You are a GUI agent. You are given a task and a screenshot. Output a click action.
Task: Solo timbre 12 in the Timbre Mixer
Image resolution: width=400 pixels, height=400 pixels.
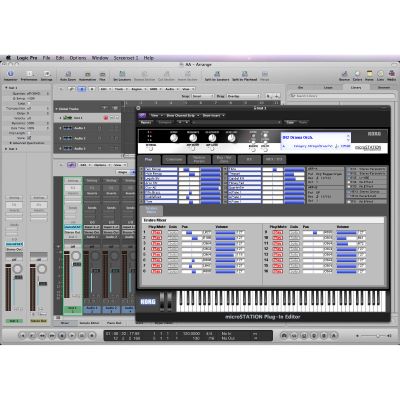(x=294, y=249)
